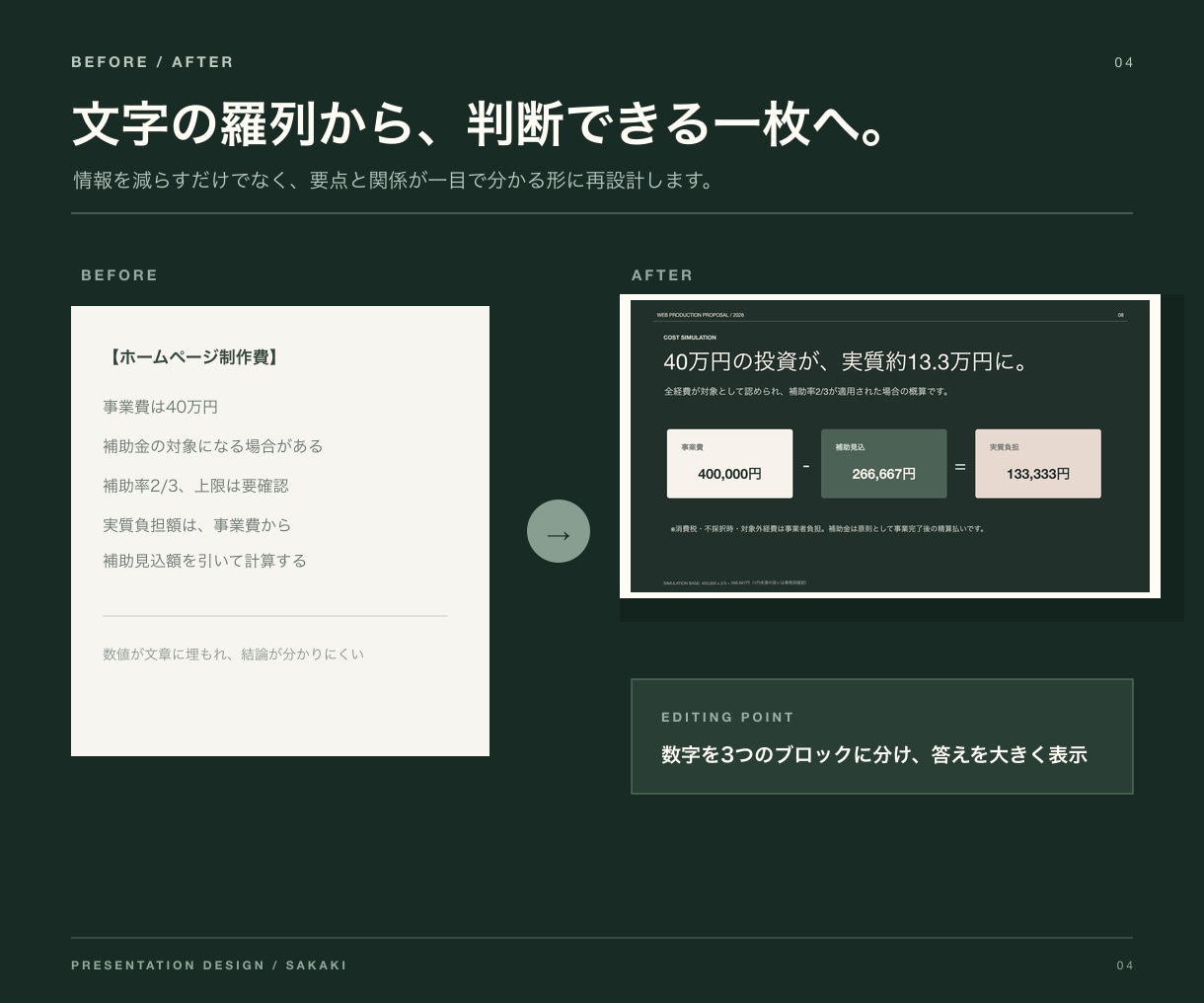Click the 'SIMULATION BASE' footnote in thumbnail
The width and height of the screenshot is (1204, 1003).
(734, 583)
